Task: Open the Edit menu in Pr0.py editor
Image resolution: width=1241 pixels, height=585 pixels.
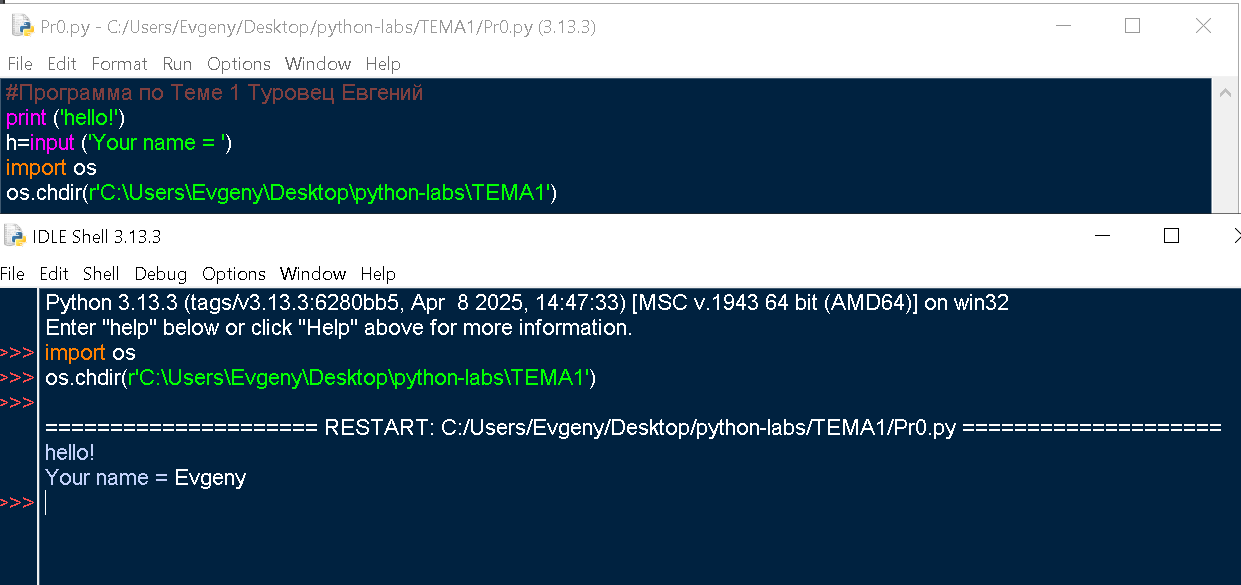Action: point(62,64)
